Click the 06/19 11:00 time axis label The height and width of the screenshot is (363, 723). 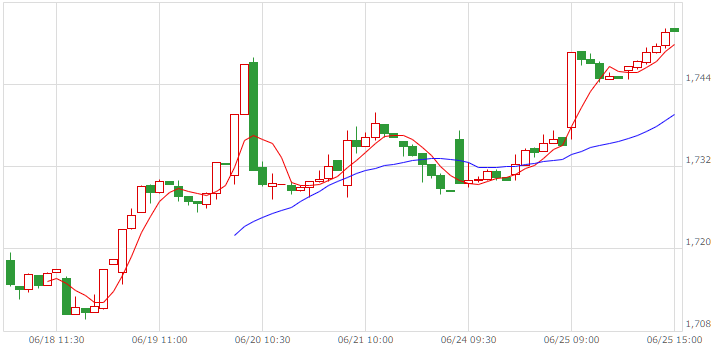[x=160, y=340]
